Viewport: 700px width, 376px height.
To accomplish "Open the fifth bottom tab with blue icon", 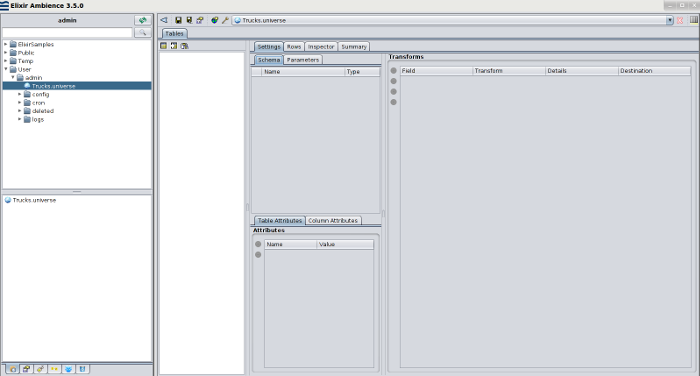I will (68, 369).
